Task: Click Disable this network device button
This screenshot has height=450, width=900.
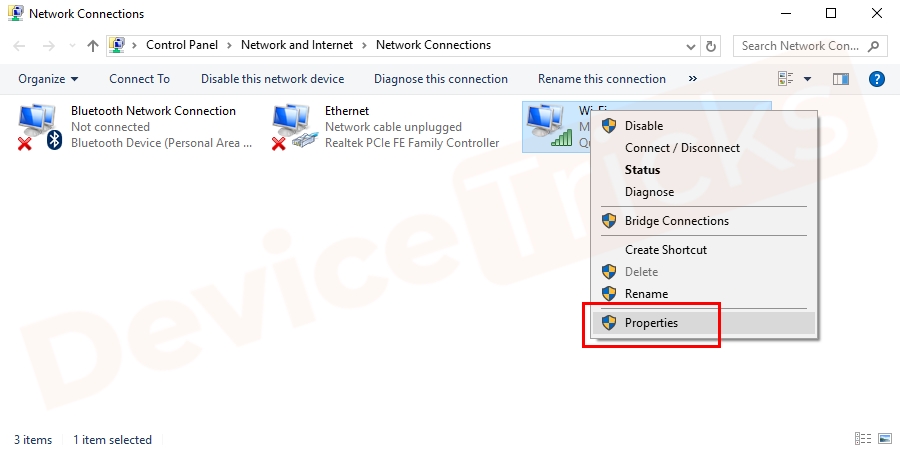Action: 272,79
